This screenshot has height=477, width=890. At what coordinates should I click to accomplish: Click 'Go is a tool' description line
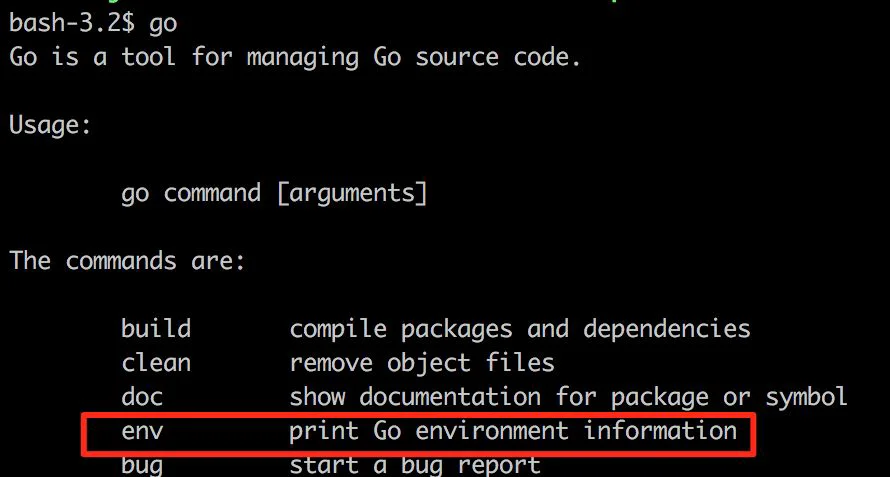(x=295, y=58)
